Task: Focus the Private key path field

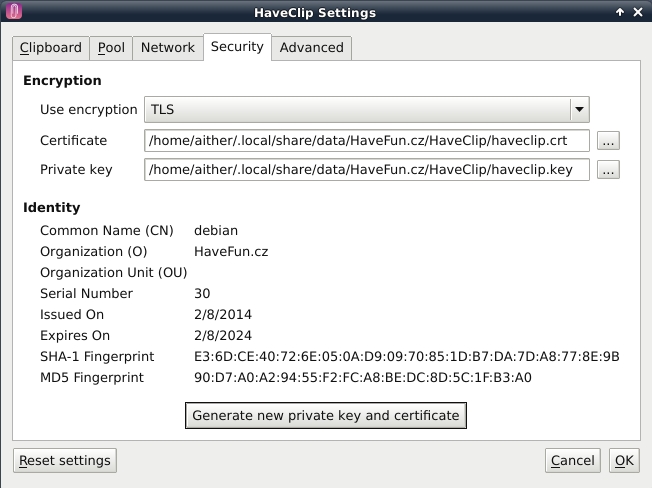Action: [x=367, y=170]
